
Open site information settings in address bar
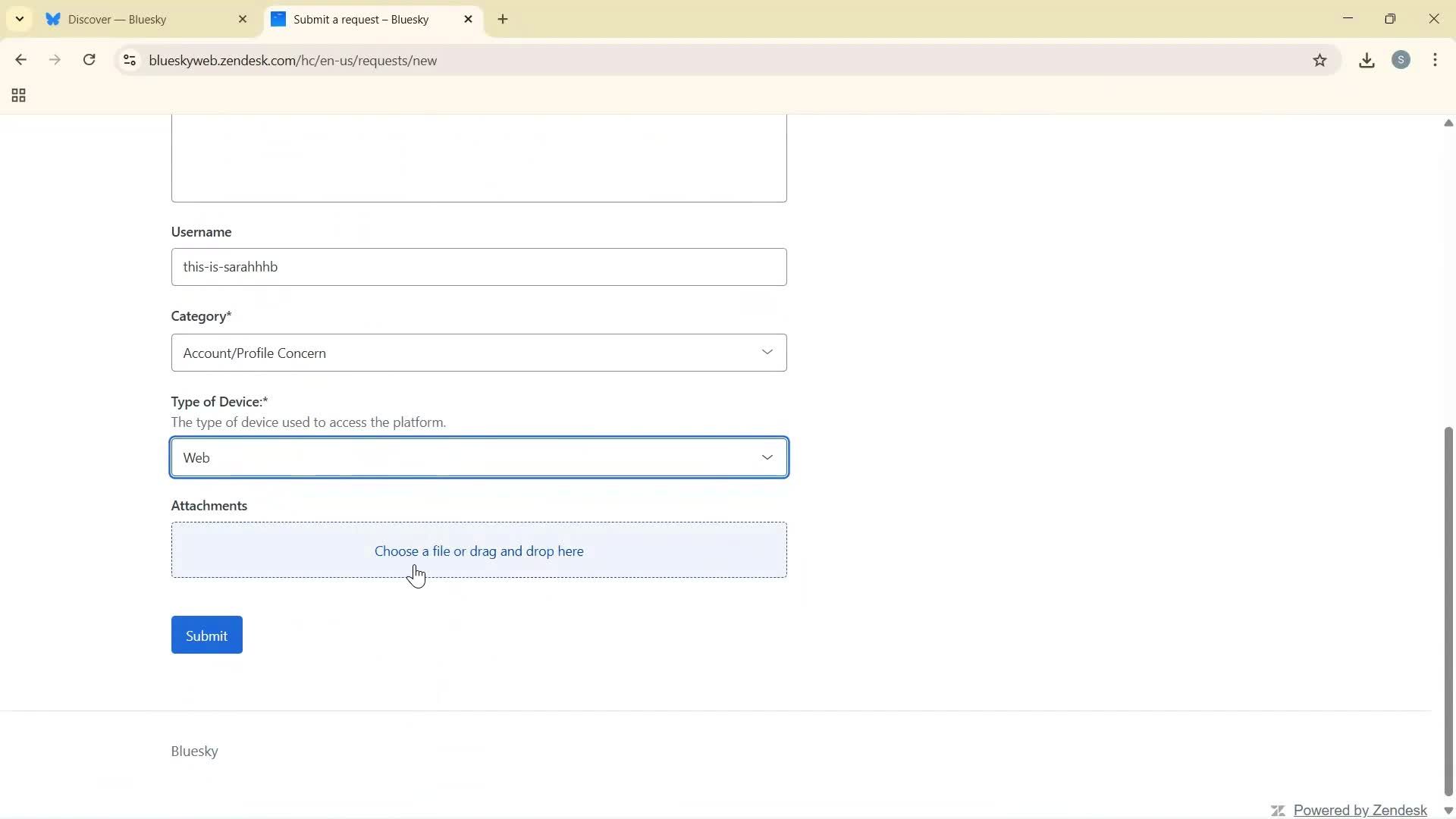pyautogui.click(x=129, y=61)
